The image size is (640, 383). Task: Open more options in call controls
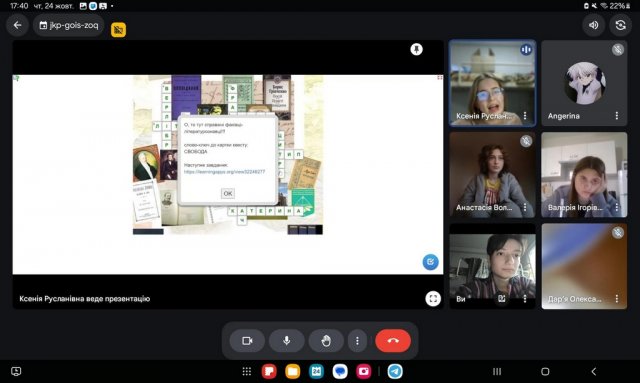coord(357,341)
